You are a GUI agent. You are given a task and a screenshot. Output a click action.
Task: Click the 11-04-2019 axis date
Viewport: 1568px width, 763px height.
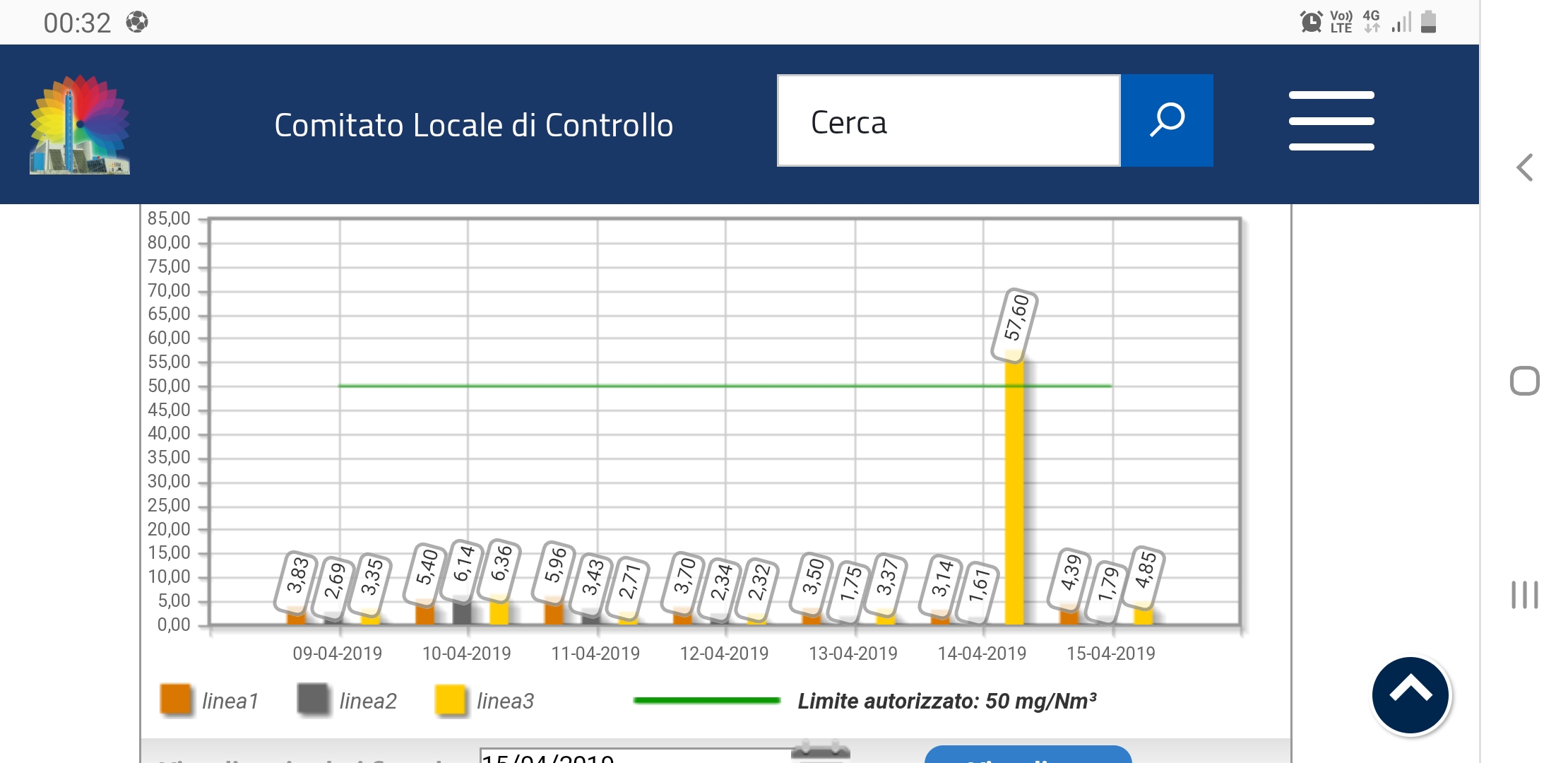coord(595,653)
